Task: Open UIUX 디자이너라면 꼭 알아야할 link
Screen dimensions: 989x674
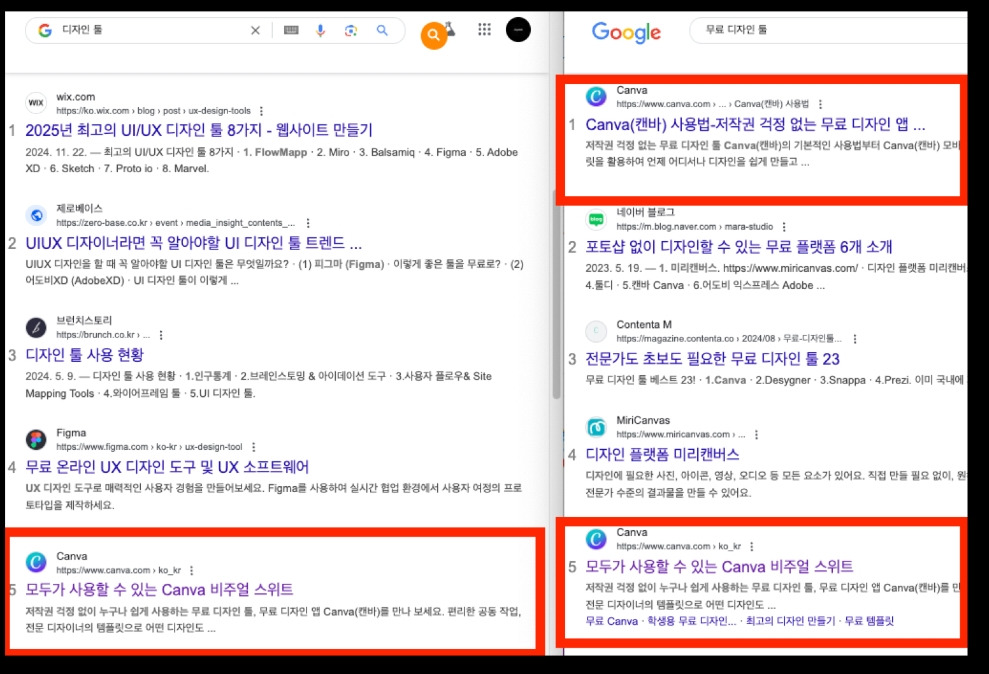Action: point(194,243)
